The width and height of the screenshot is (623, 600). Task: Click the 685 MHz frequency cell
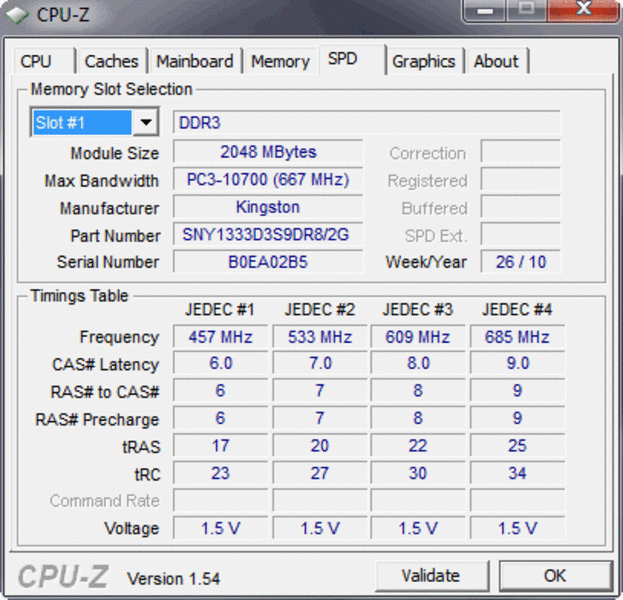[x=517, y=337]
